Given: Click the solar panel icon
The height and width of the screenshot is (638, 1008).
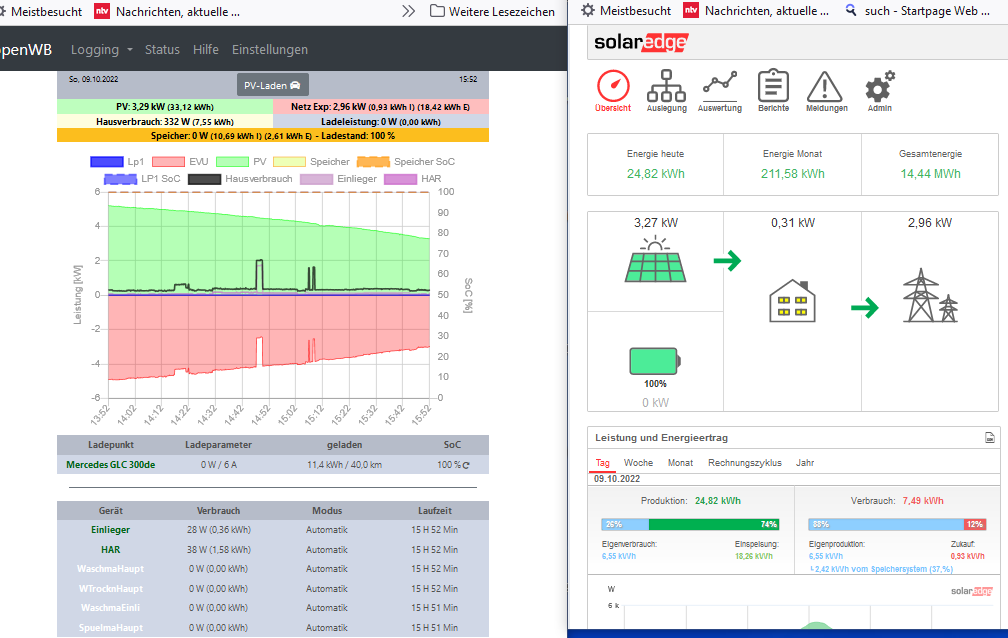Looking at the screenshot, I should [x=655, y=263].
